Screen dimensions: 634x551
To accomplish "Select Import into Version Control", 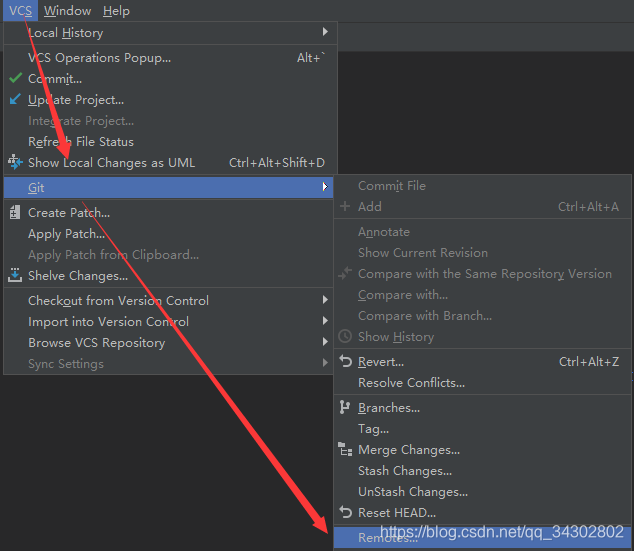I will tap(168, 321).
